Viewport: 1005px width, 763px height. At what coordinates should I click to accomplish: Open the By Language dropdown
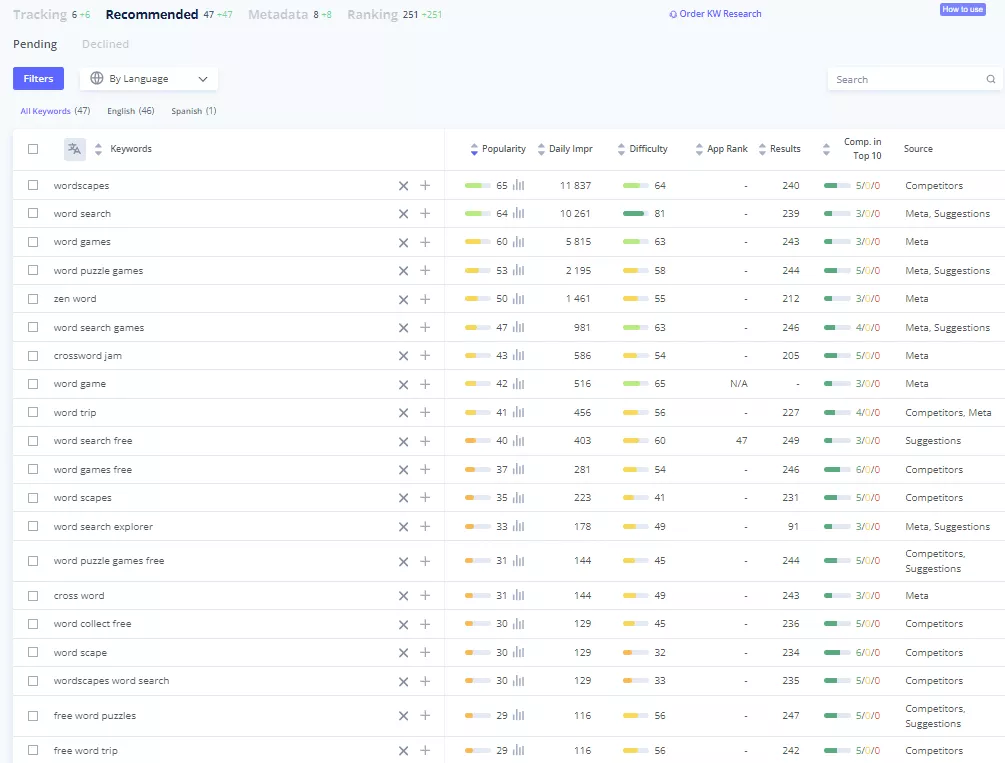pyautogui.click(x=149, y=79)
